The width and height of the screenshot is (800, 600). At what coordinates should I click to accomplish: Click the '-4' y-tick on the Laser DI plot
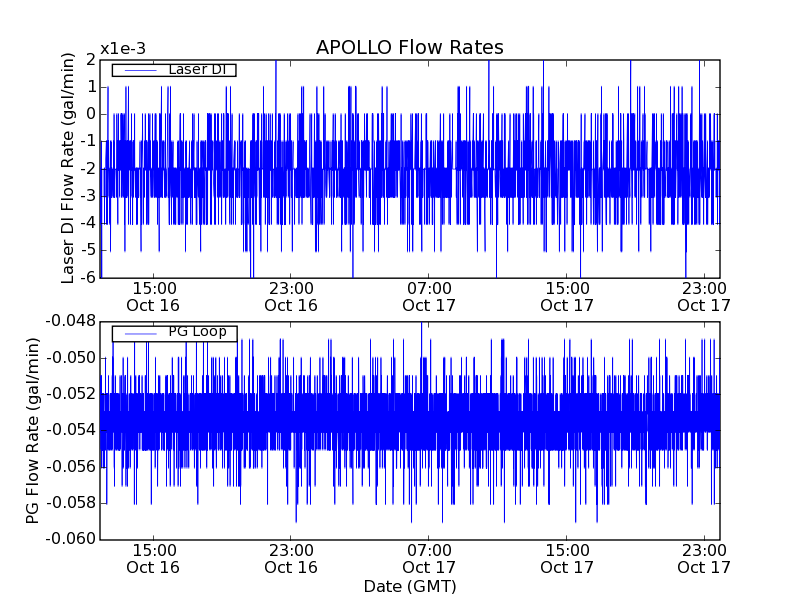point(88,223)
